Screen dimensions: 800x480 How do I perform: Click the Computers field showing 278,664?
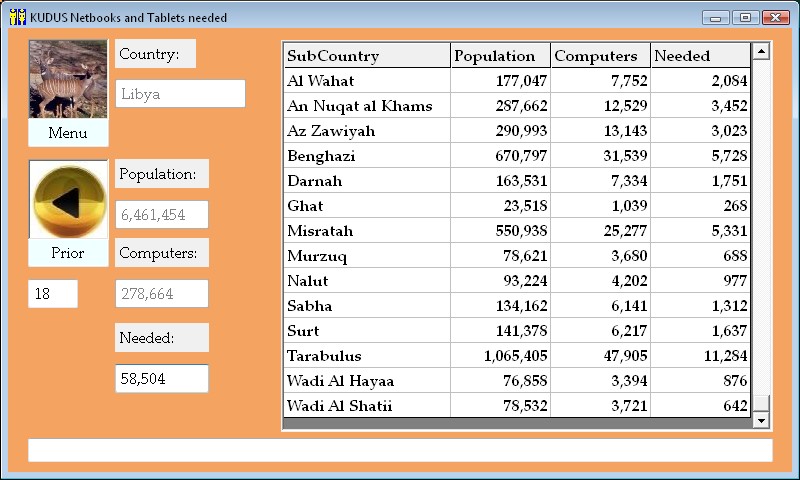(161, 294)
